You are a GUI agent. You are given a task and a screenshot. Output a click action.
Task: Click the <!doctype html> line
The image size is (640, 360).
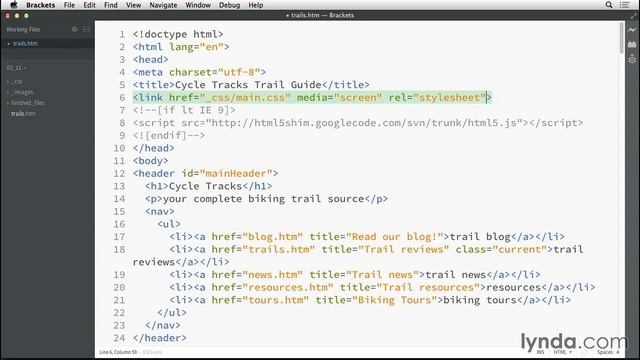point(178,34)
